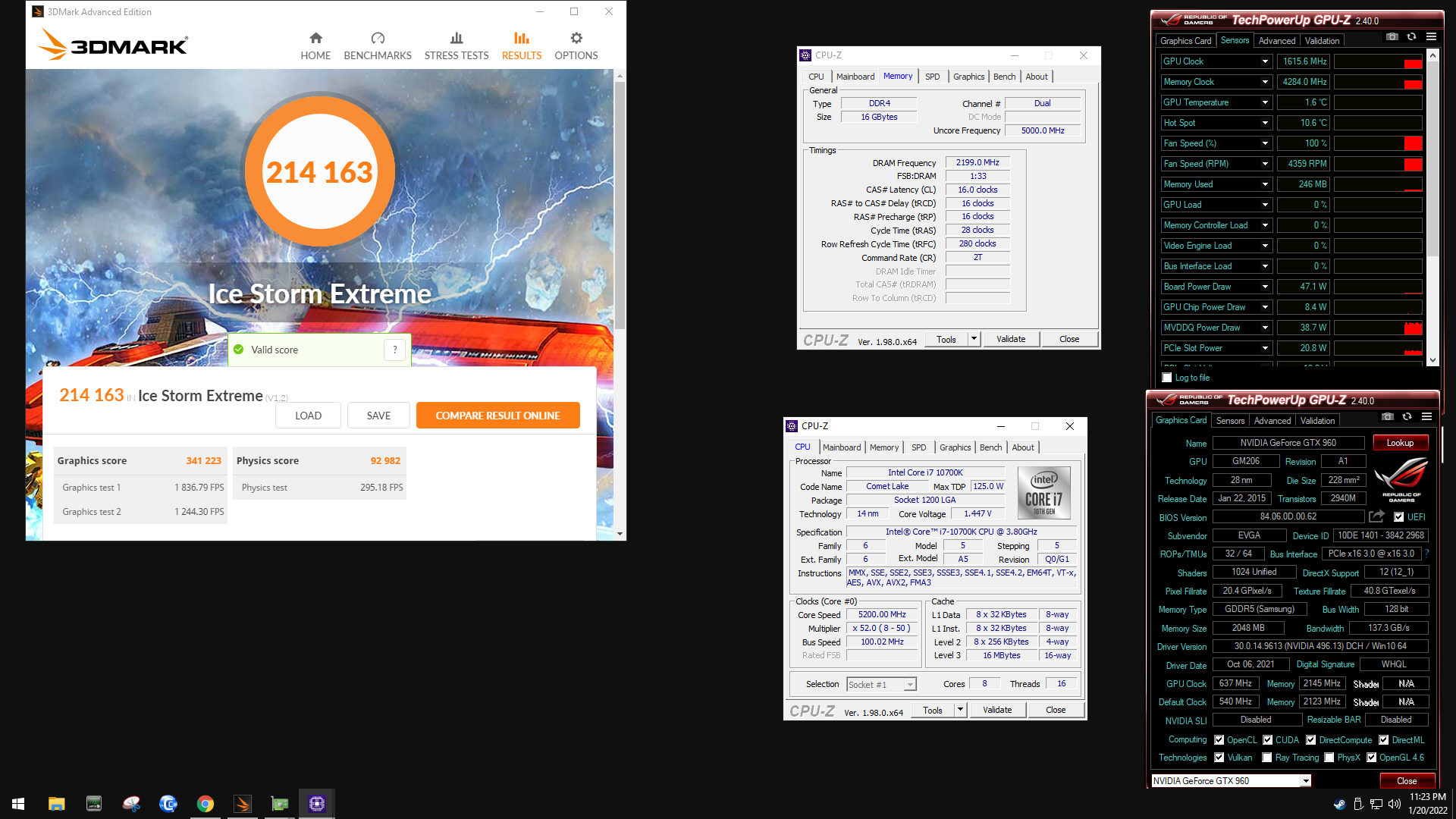Open Google Chrome from the taskbar
The width and height of the screenshot is (1456, 819).
(206, 804)
